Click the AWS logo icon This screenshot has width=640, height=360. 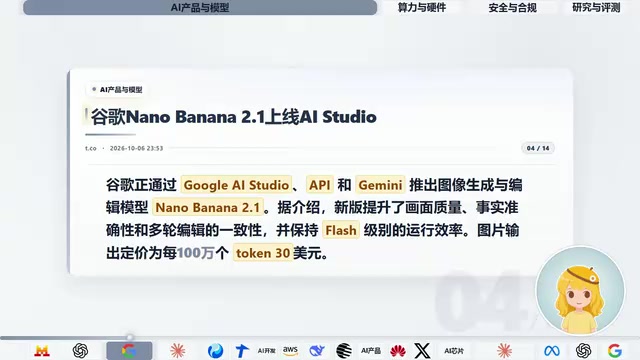coord(290,351)
